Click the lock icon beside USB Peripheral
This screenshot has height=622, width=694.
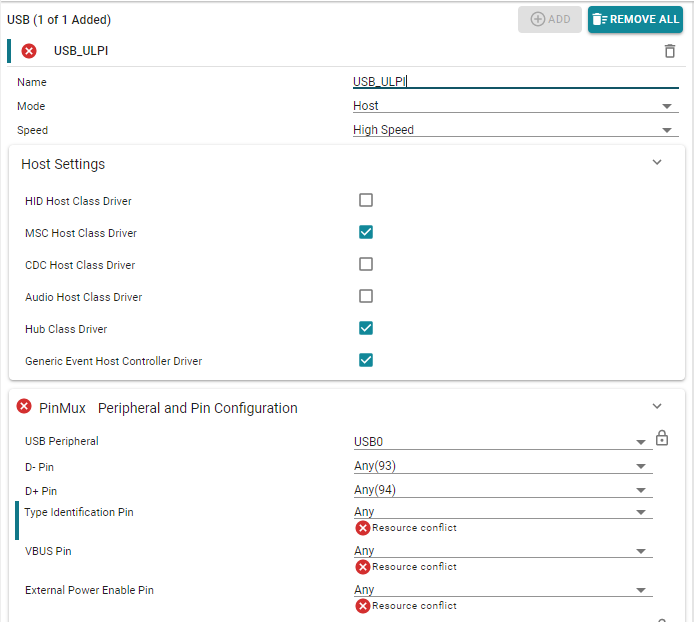point(662,438)
